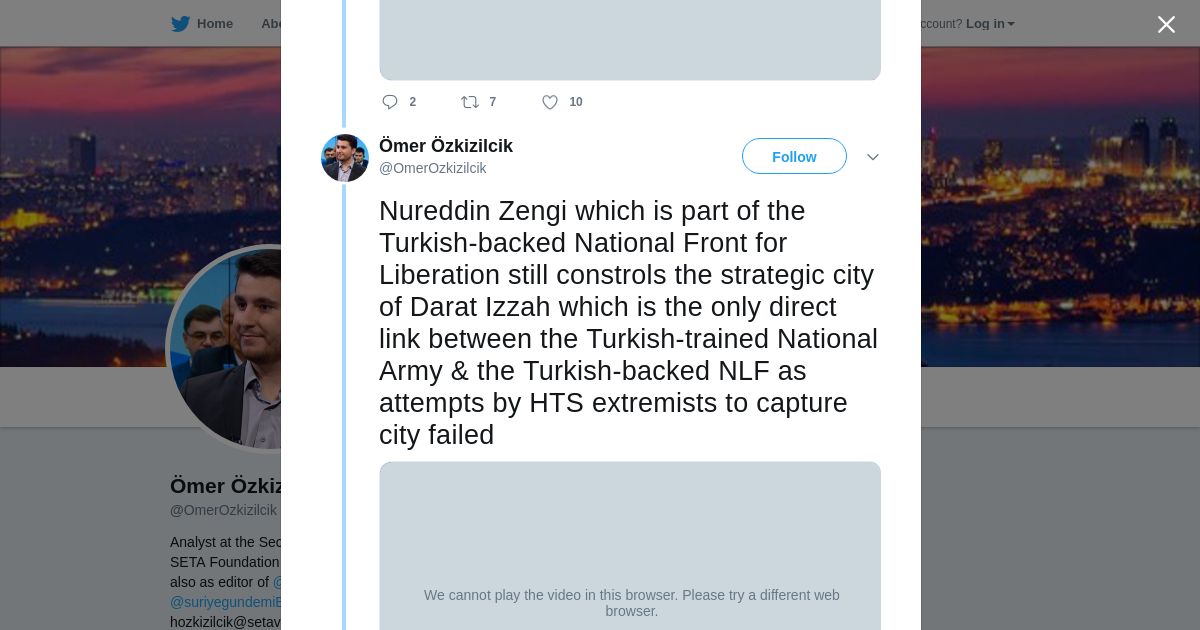
Task: Open media placeholder of the upper tweet
Action: tap(630, 40)
